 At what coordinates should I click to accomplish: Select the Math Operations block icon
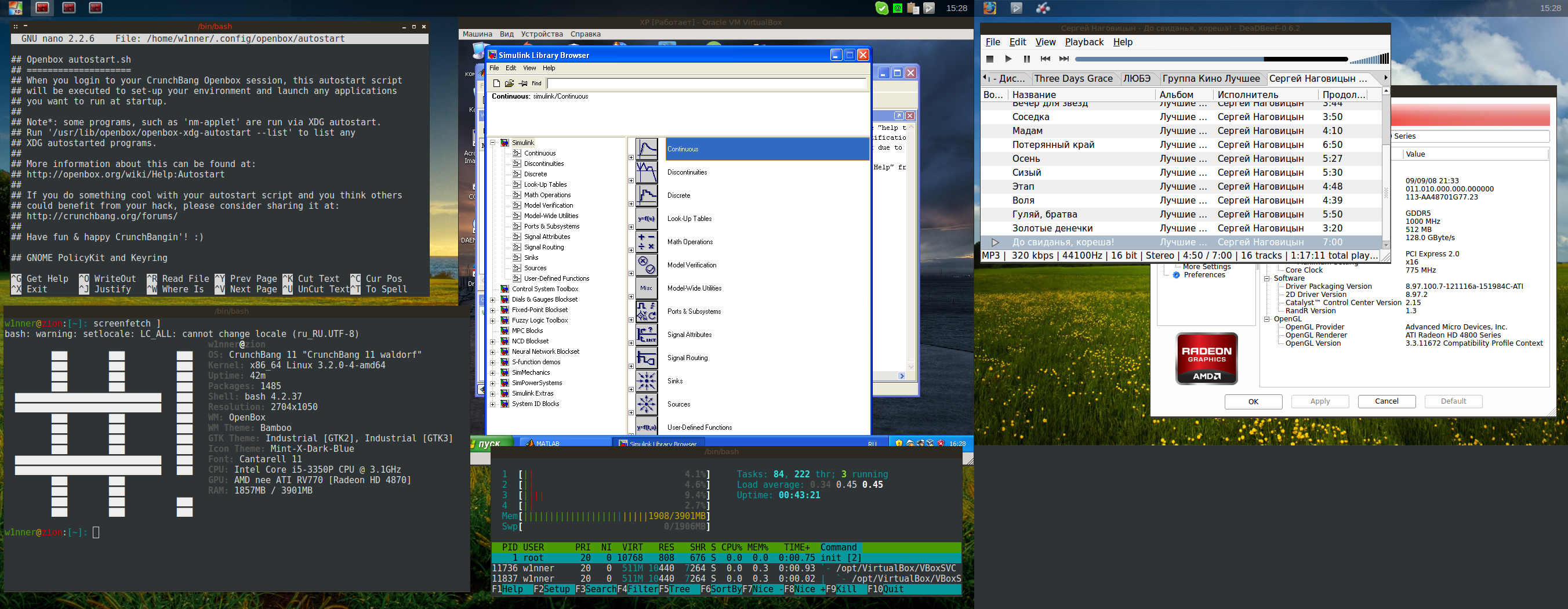[x=647, y=242]
